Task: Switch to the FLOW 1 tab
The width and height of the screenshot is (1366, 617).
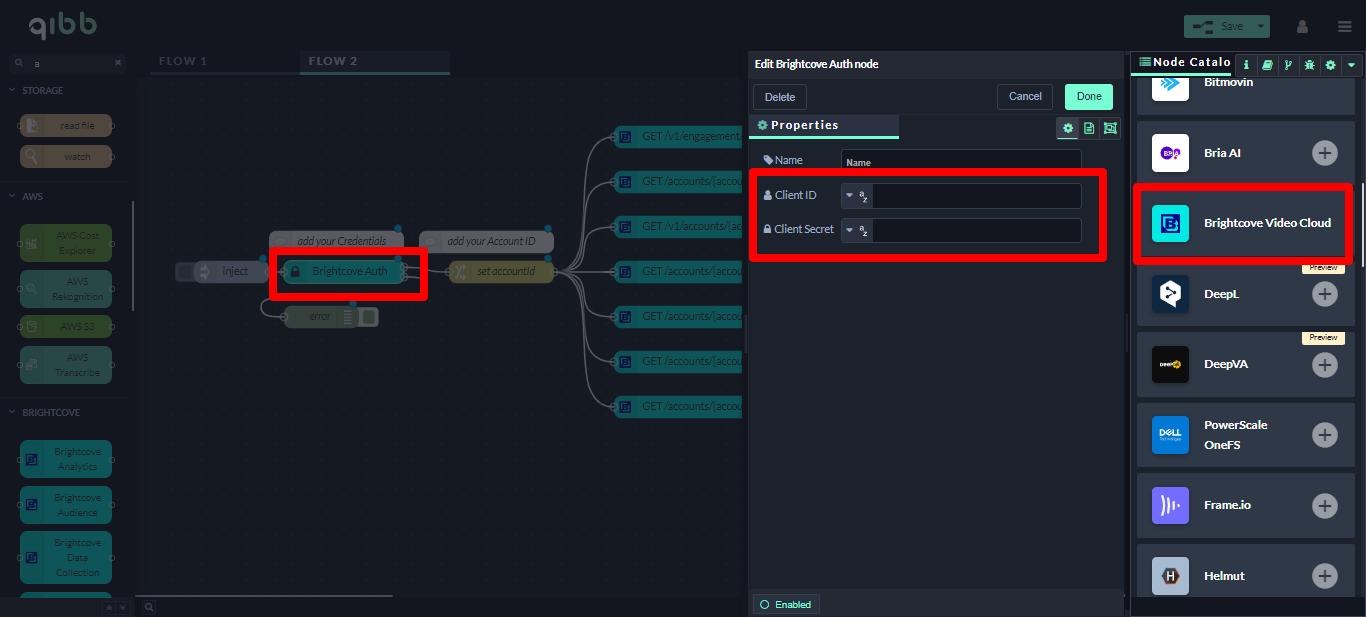Action: click(x=183, y=61)
